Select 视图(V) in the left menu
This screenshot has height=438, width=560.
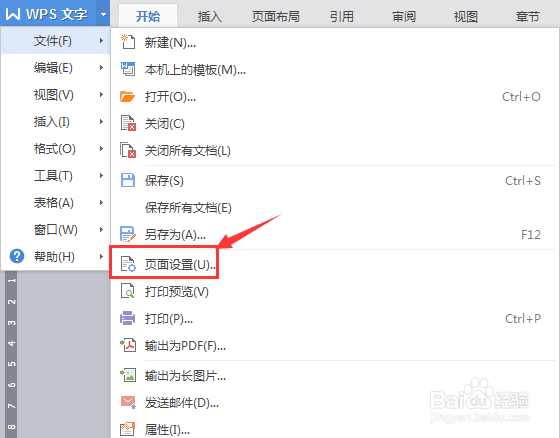click(55, 95)
